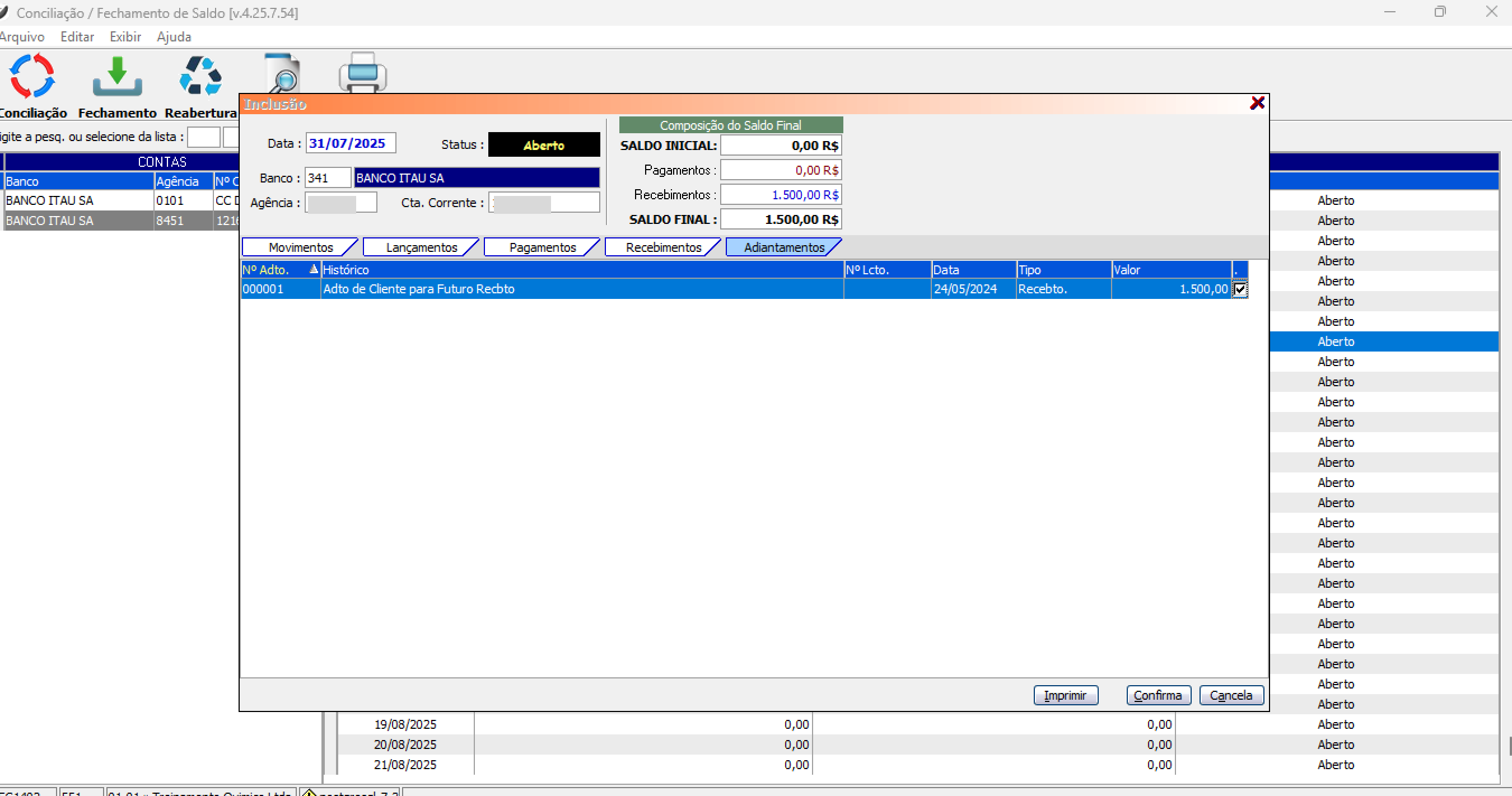This screenshot has height=796, width=1512.
Task: Switch to the Movimentos tab
Action: 300,247
